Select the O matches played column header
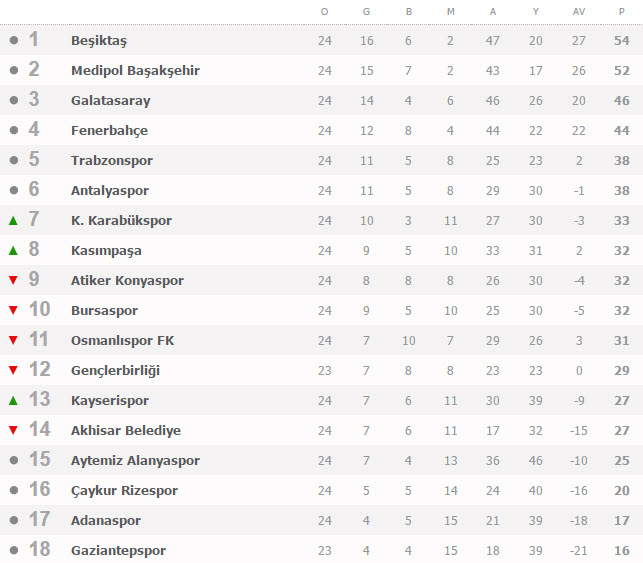Viewport: 643px width, 563px height. 324,12
